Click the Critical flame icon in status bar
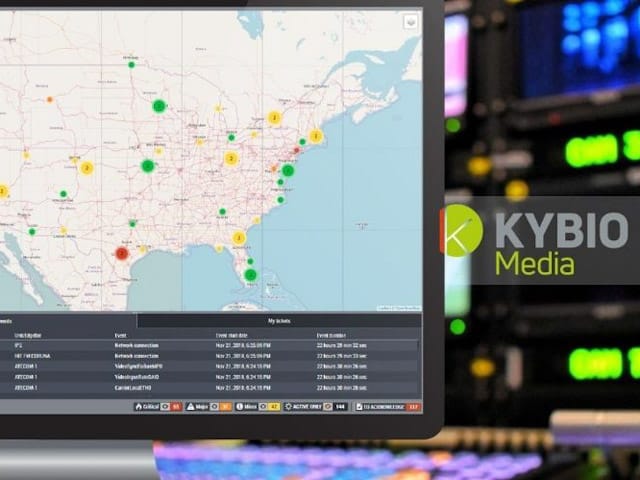The height and width of the screenshot is (480, 640). [139, 407]
